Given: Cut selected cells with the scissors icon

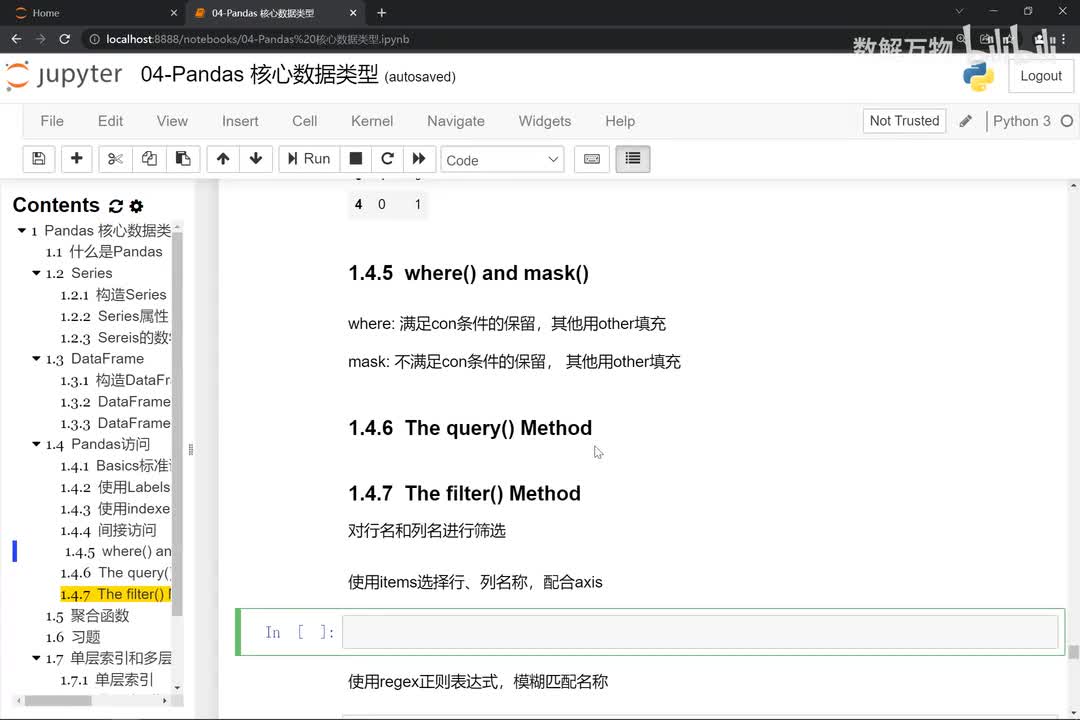Looking at the screenshot, I should click(x=115, y=159).
